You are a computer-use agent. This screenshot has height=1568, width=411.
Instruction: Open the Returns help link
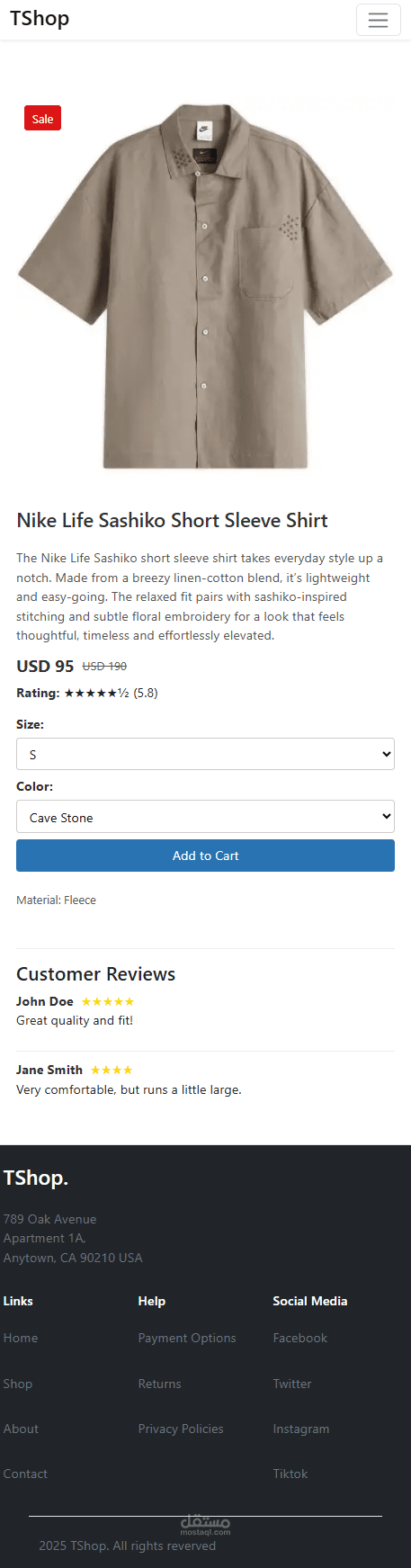pos(160,1384)
